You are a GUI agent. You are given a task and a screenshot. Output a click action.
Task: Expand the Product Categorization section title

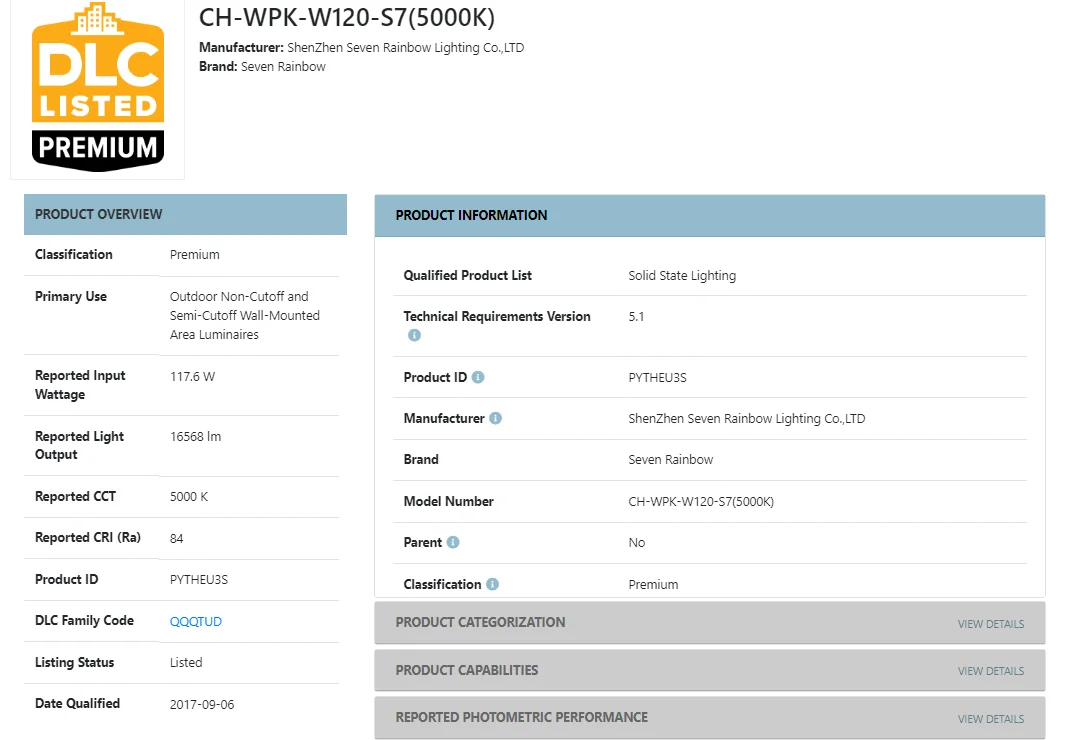[480, 622]
